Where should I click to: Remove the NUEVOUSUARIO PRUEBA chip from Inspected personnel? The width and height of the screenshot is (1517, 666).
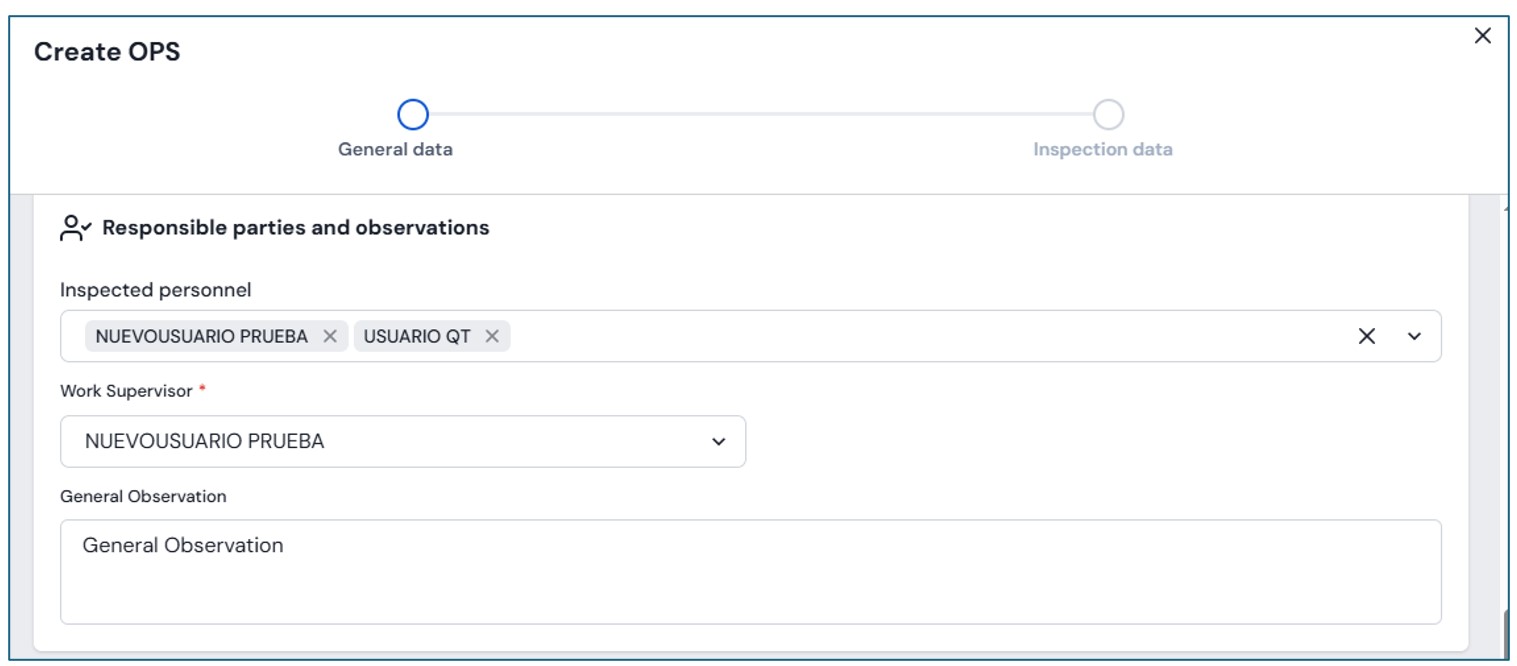click(x=330, y=337)
